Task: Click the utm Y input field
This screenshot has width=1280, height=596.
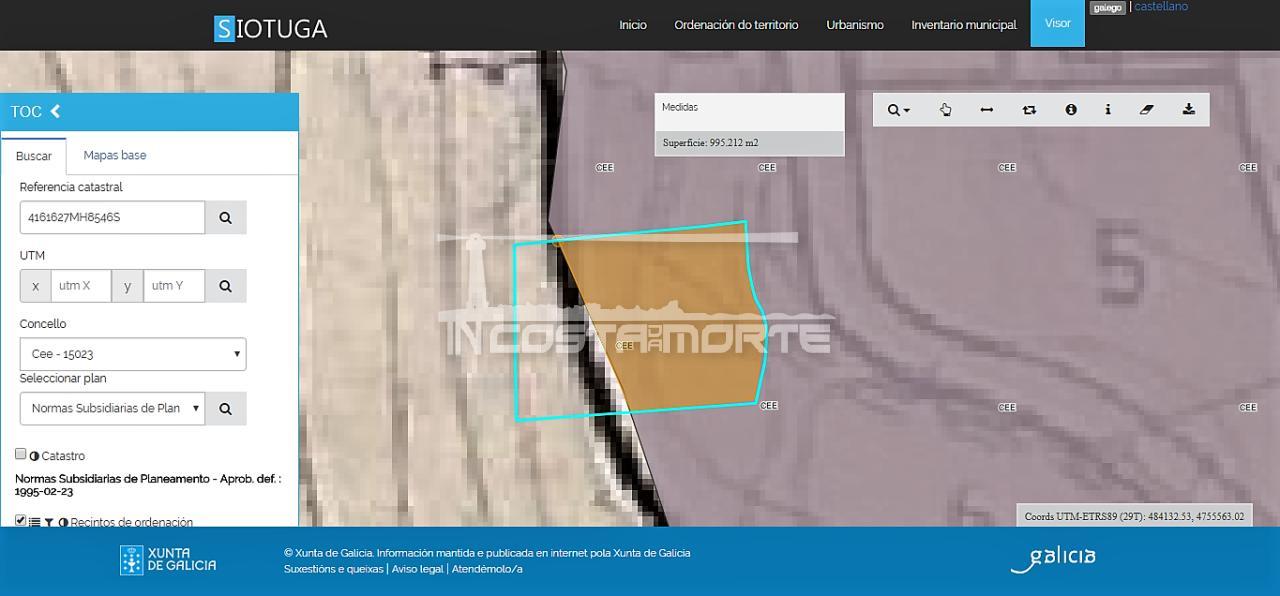Action: click(174, 286)
